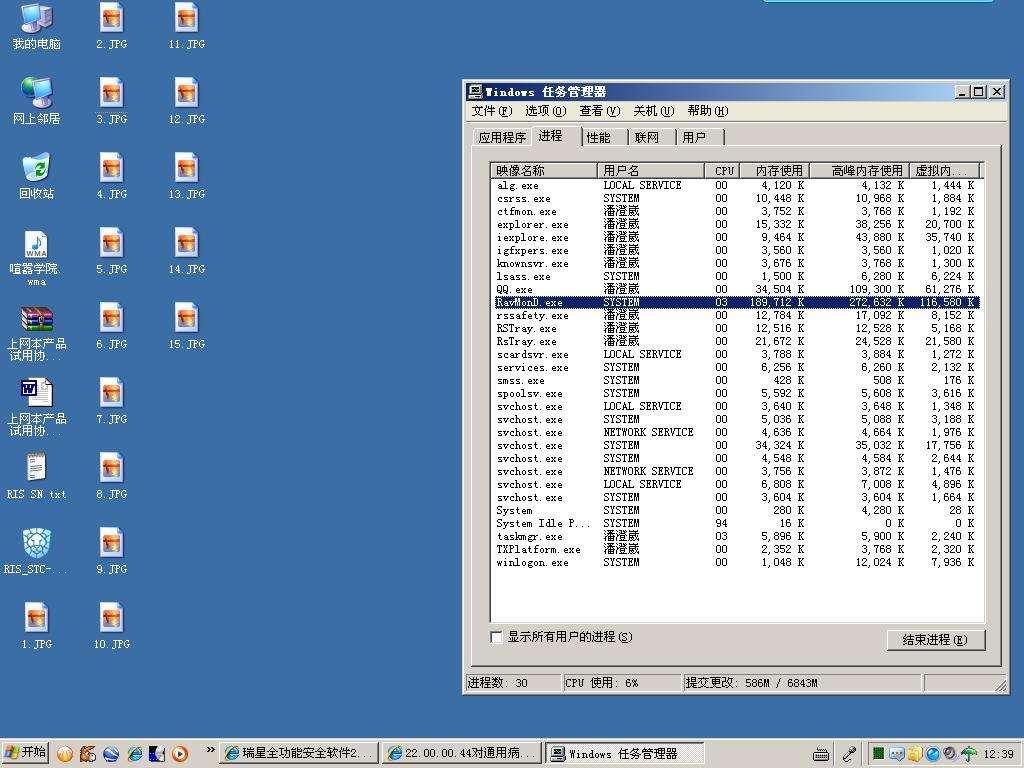Switch to 瑞星全功能安全软件 taskbar window
Image resolution: width=1024 pixels, height=768 pixels.
(x=298, y=754)
